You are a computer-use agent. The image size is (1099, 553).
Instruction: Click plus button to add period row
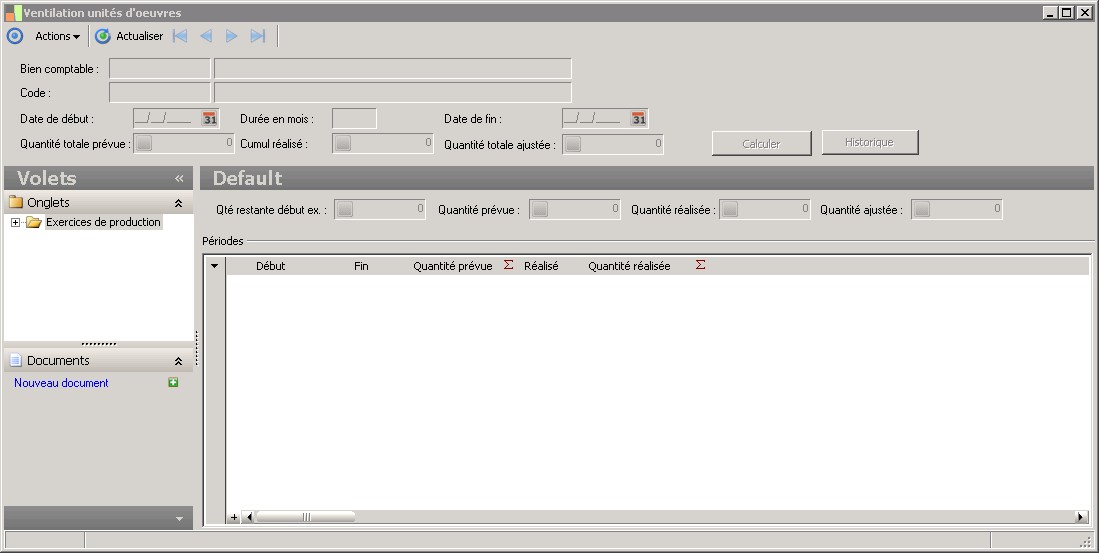[234, 517]
